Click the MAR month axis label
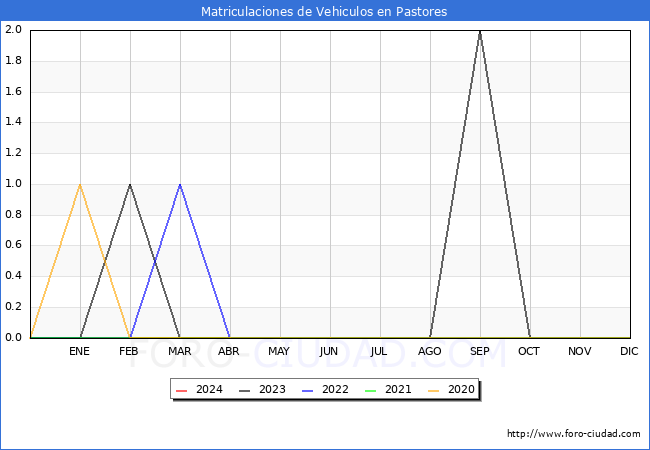 coord(179,351)
